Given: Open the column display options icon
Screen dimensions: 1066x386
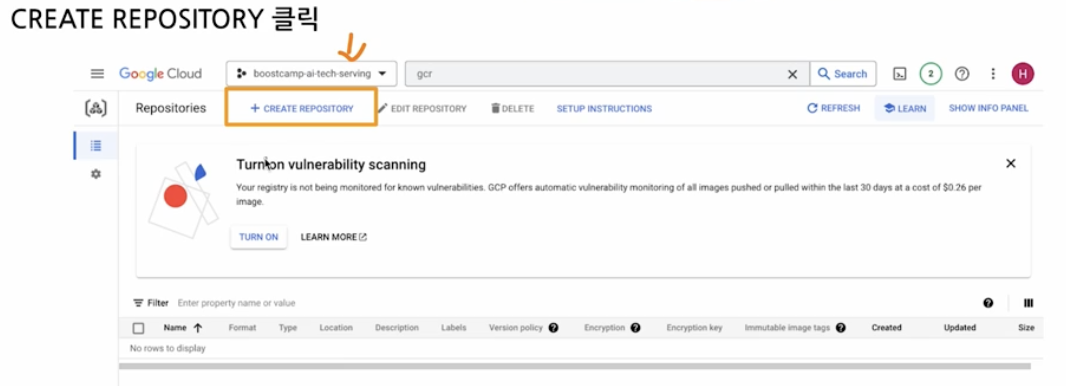Looking at the screenshot, I should tap(1029, 303).
